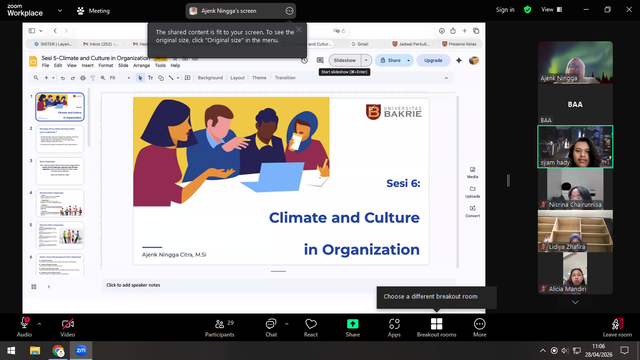Click the Select cursor tool

pyautogui.click(x=140, y=78)
